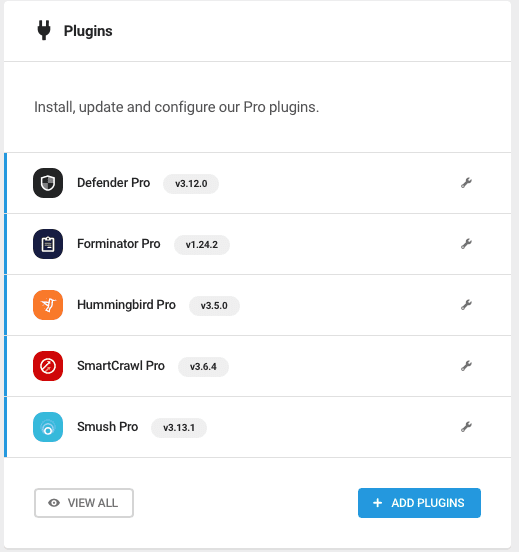Open Defender Pro configure wrench
The height and width of the screenshot is (552, 519).
pos(466,183)
